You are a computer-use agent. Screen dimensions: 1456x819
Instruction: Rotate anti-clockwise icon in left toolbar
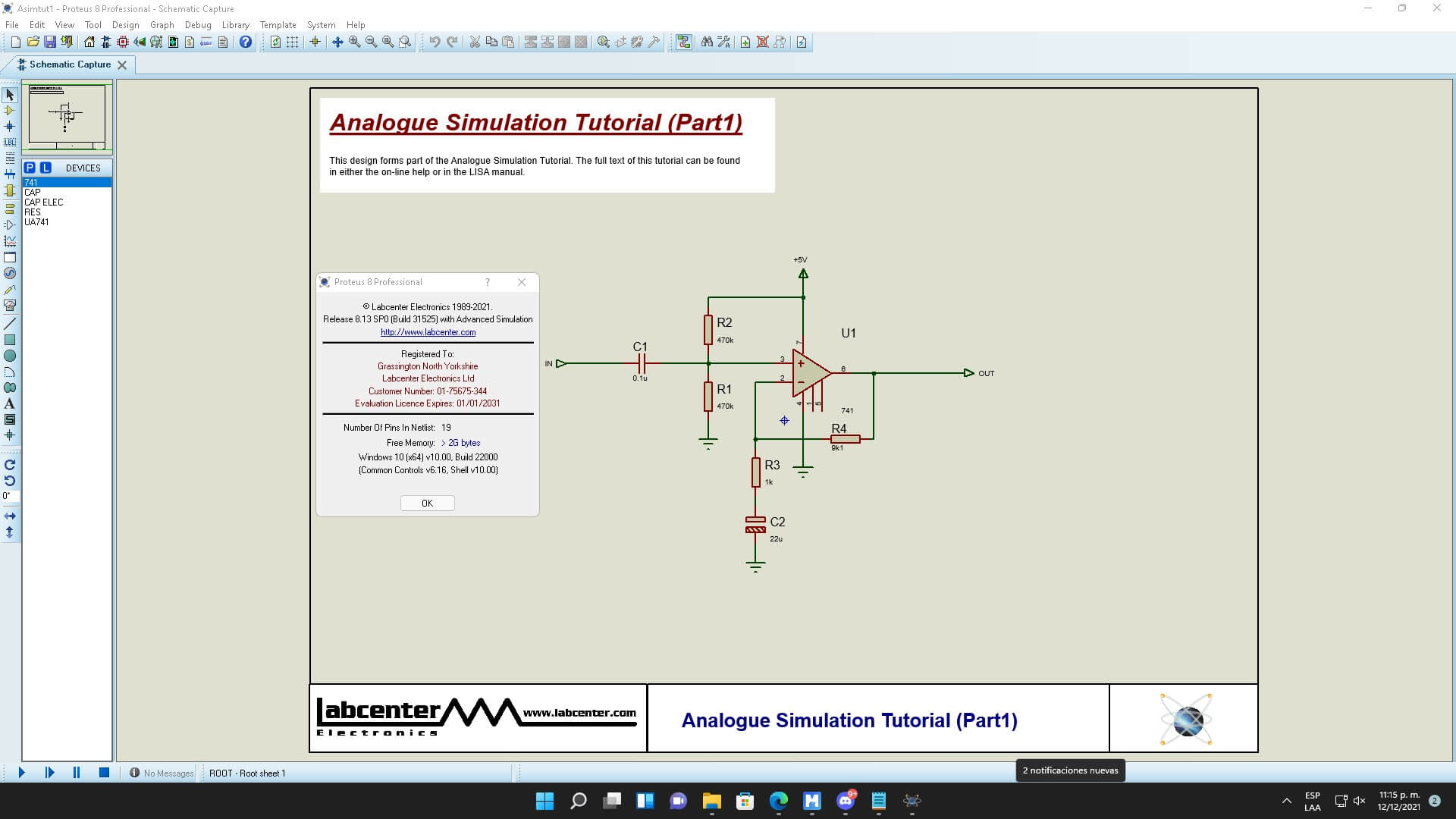click(x=10, y=481)
